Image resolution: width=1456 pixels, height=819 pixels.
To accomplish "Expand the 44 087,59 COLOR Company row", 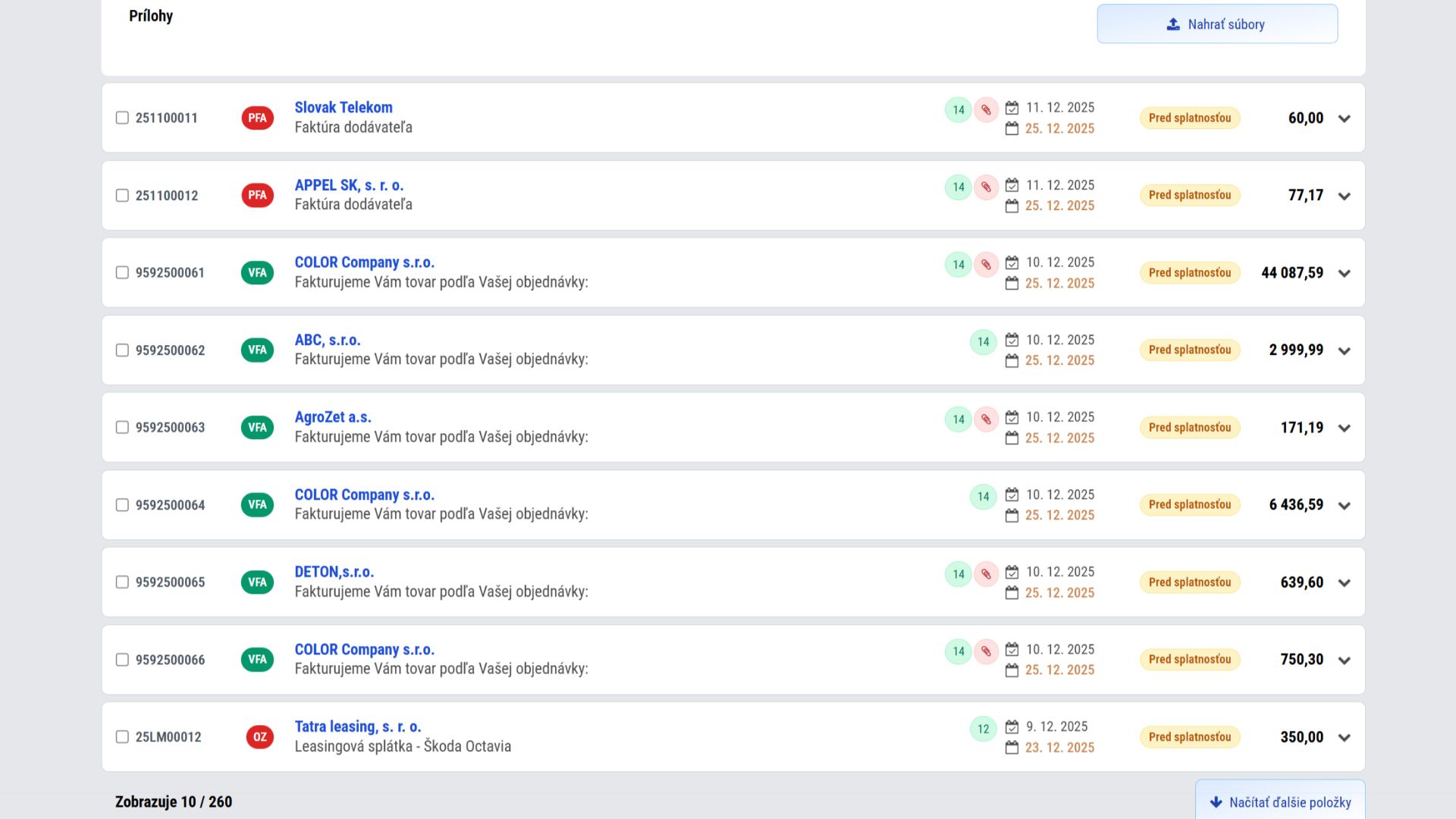I will point(1345,274).
